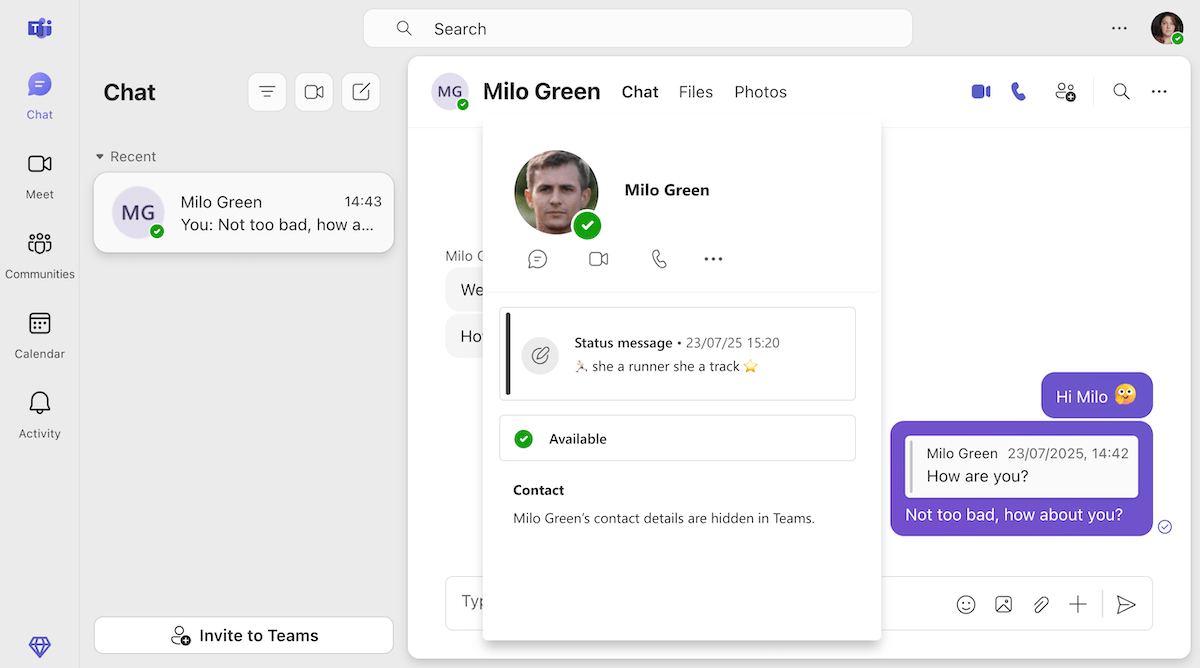1200x668 pixels.
Task: Insert an image in message box
Action: point(1004,604)
